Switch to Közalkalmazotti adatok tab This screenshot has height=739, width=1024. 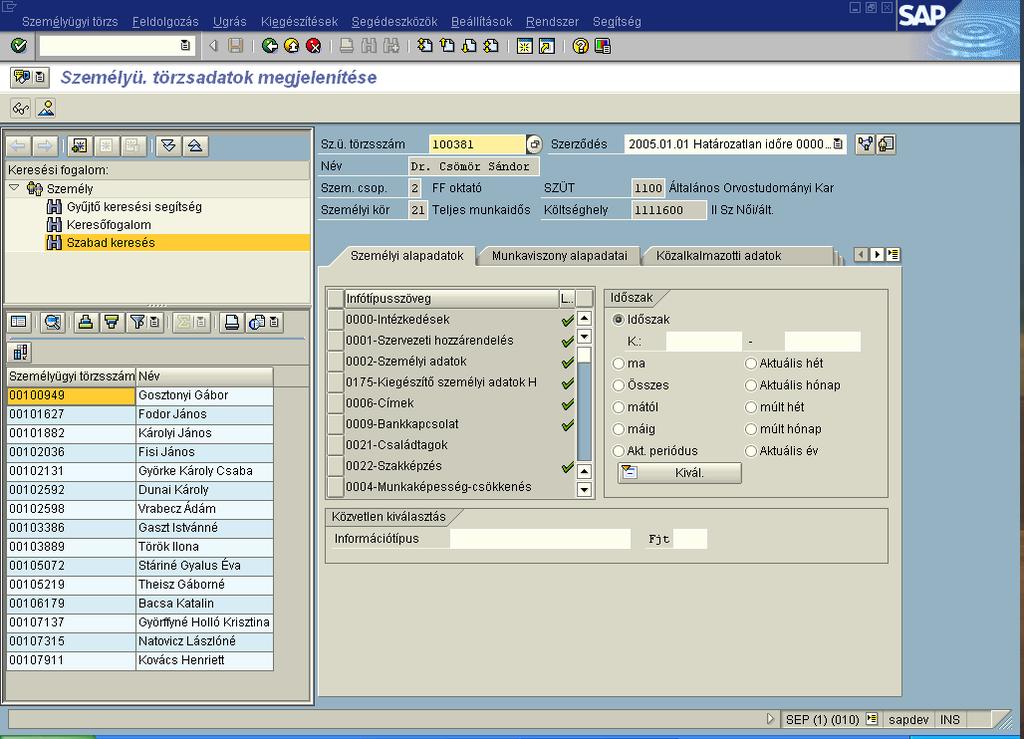pyautogui.click(x=718, y=256)
